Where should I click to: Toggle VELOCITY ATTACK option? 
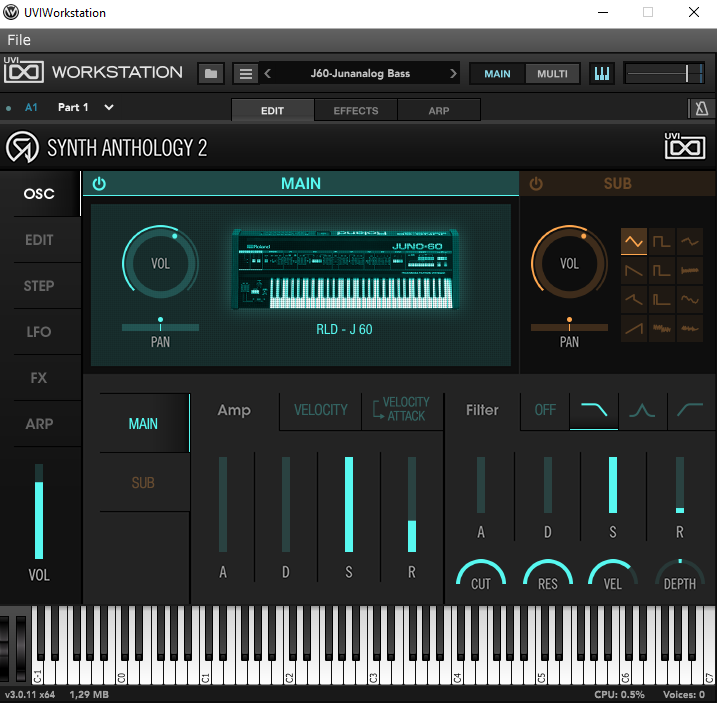[401, 409]
